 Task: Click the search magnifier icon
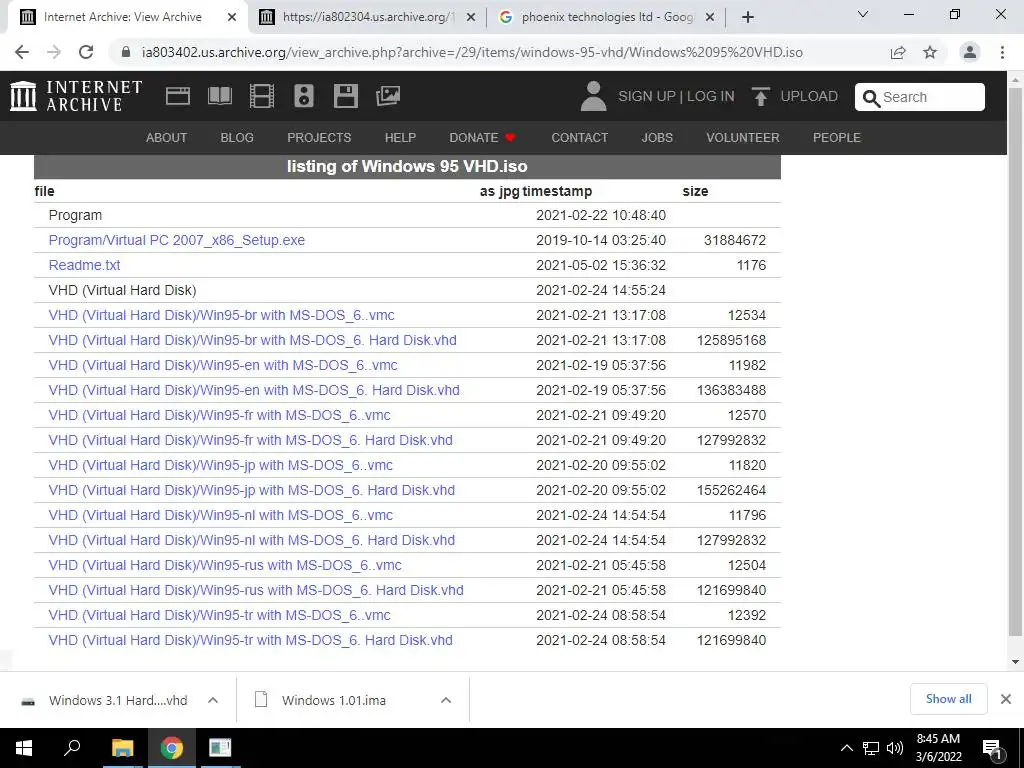[871, 98]
